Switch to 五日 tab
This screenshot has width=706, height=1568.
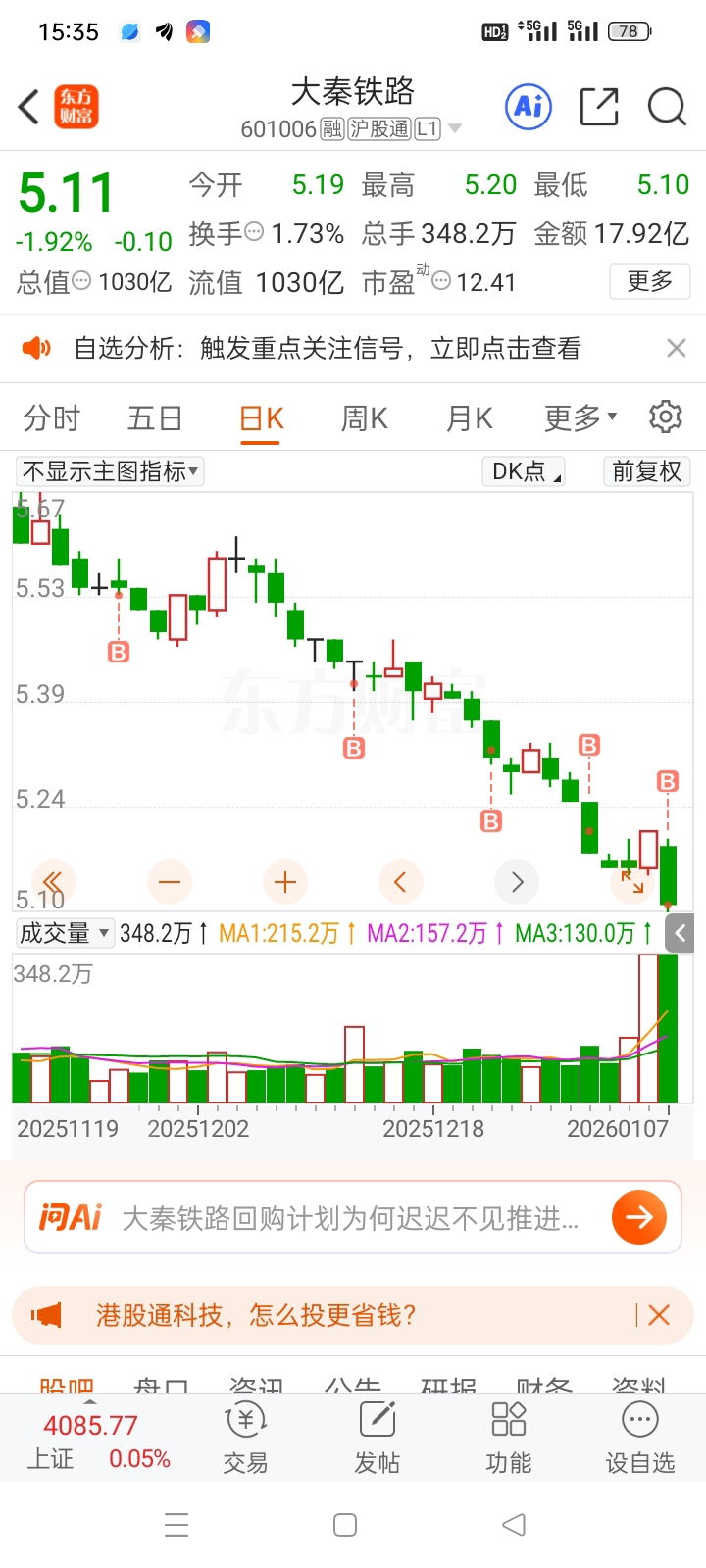[155, 418]
